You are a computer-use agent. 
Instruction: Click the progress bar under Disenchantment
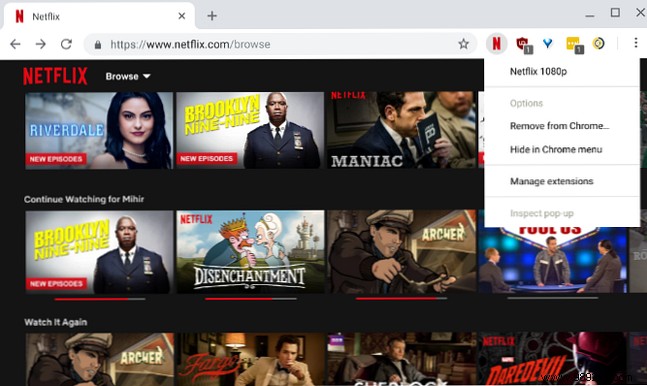(x=250, y=299)
